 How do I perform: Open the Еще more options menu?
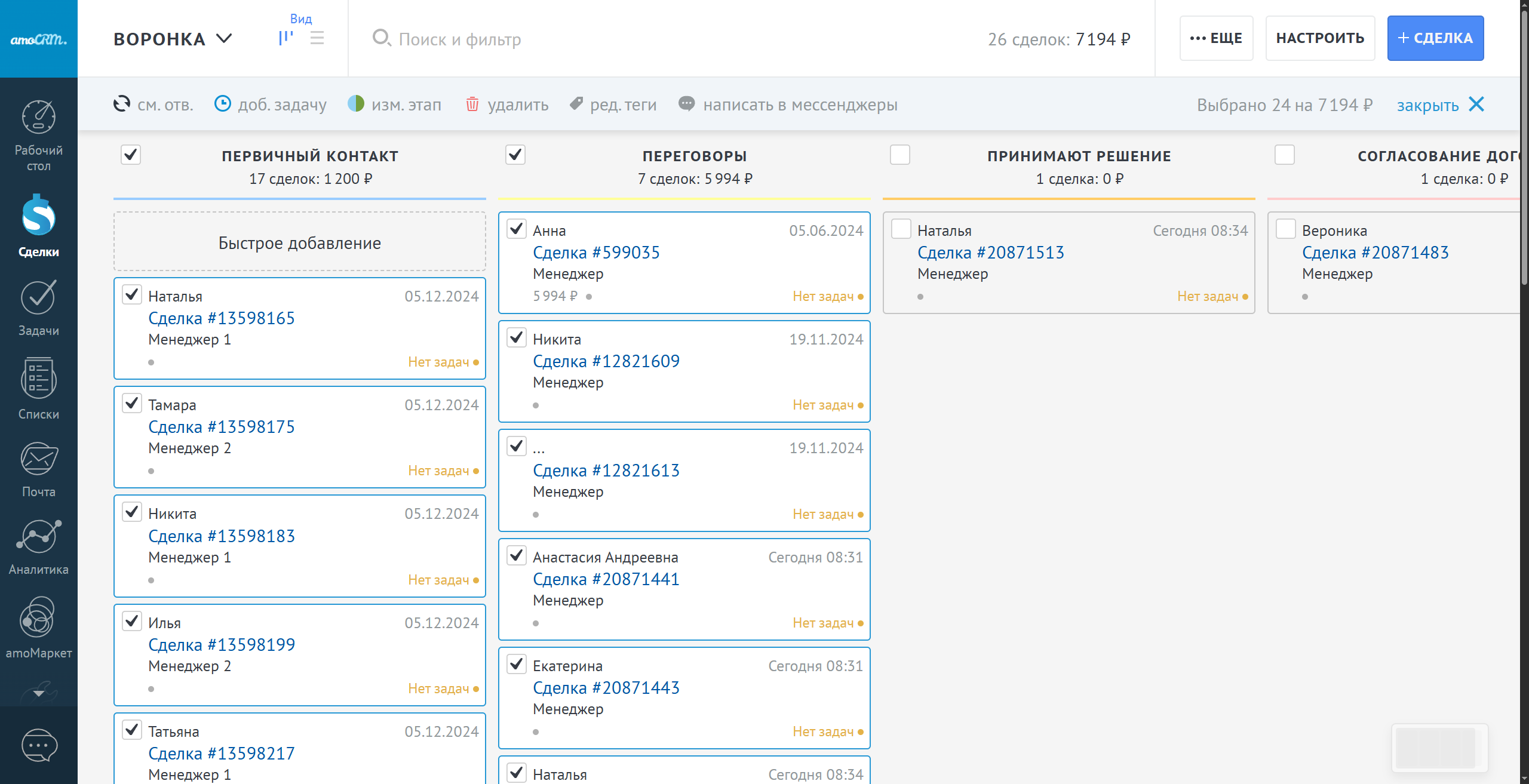tap(1216, 38)
